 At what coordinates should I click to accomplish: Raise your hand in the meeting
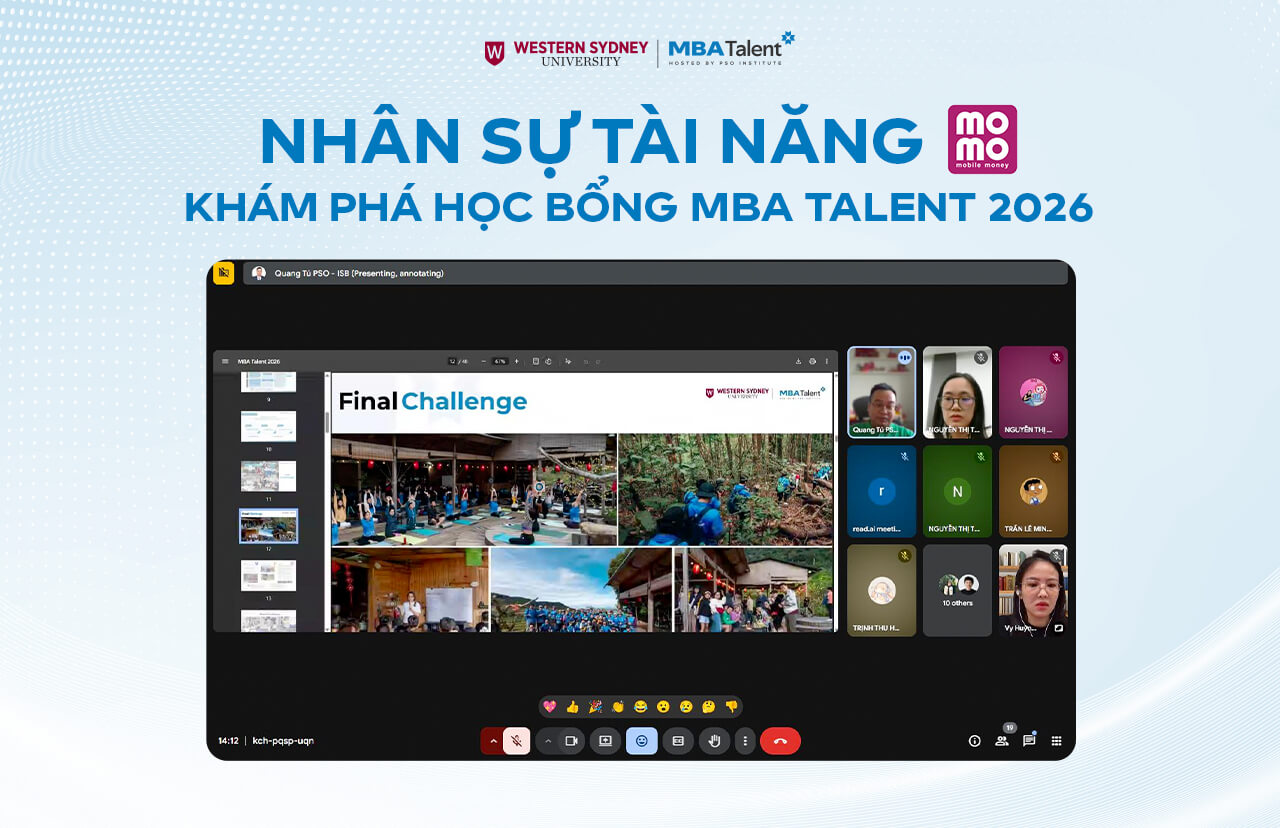click(x=716, y=741)
